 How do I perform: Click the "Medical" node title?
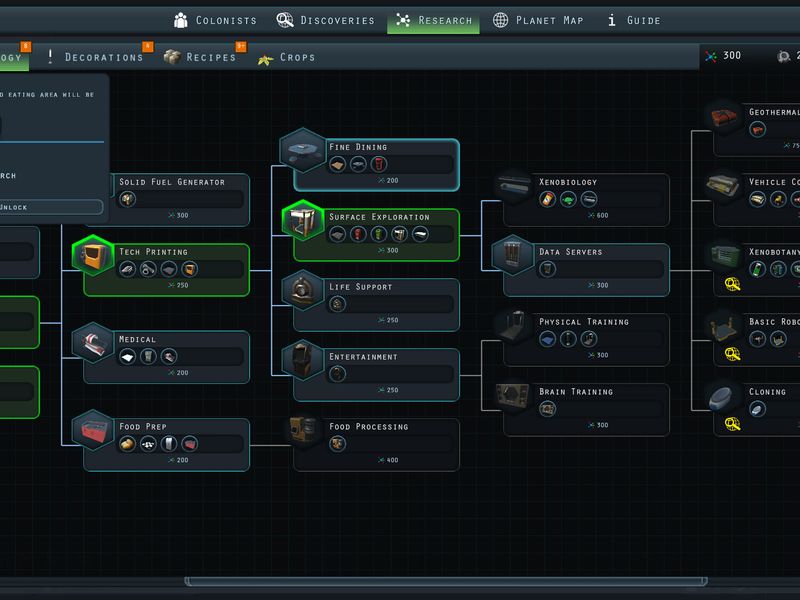pyautogui.click(x=137, y=339)
